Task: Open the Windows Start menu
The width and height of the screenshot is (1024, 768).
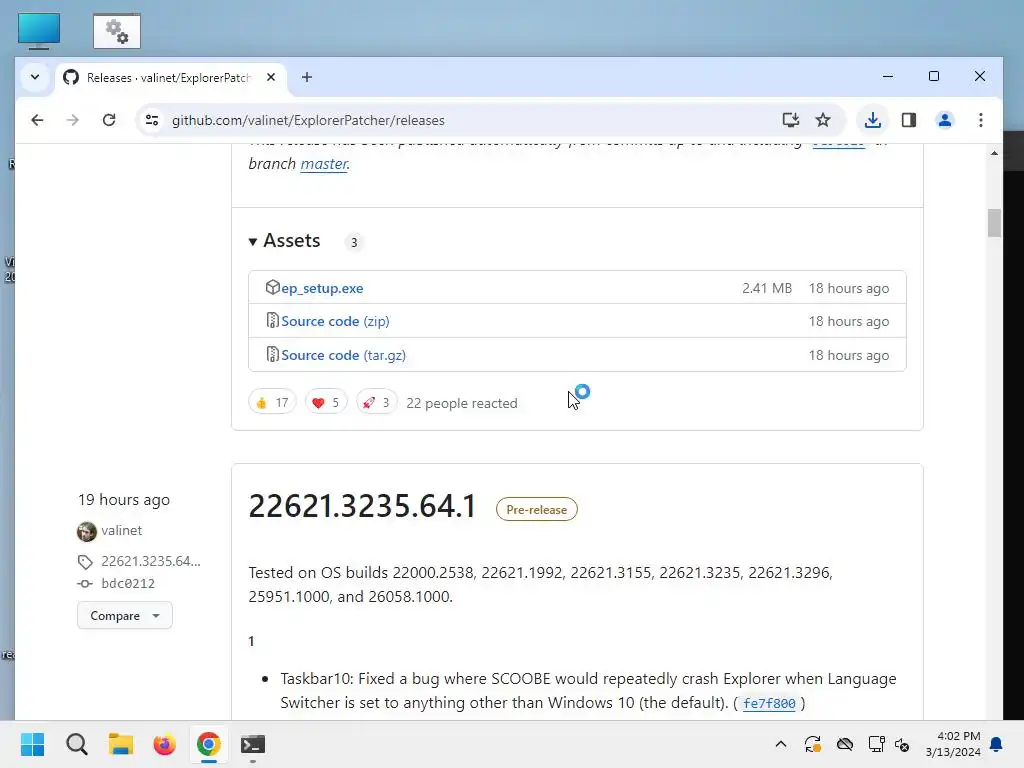Action: (33, 744)
